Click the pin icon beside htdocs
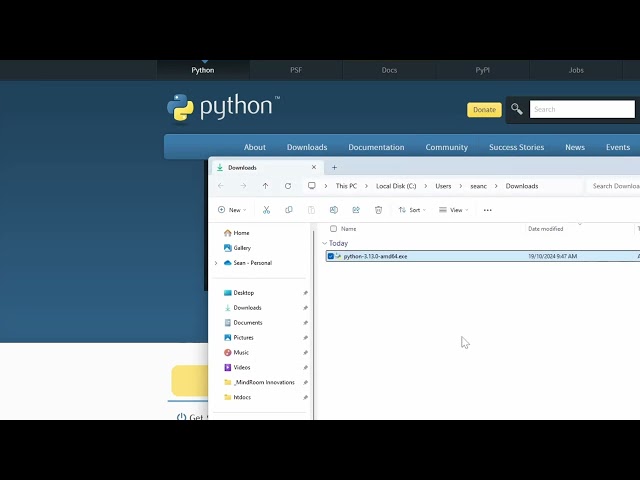Image resolution: width=640 pixels, height=480 pixels. tap(305, 398)
